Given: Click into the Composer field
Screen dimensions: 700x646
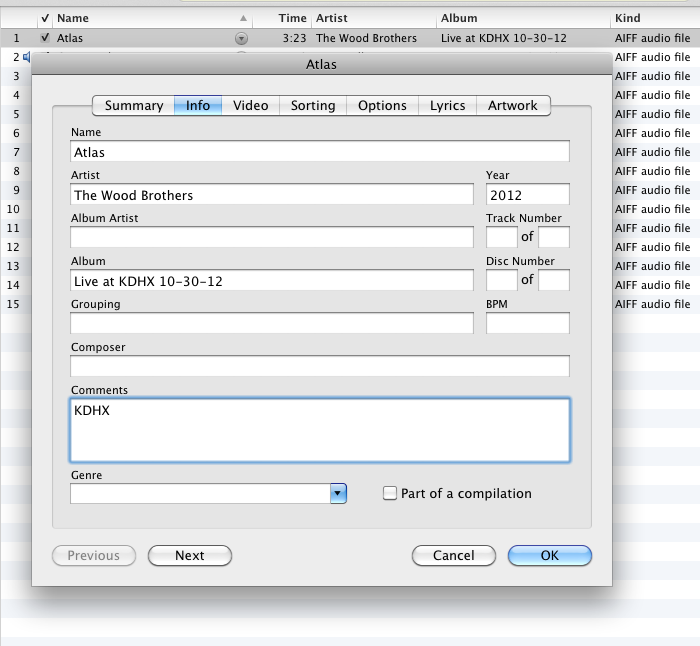Looking at the screenshot, I should pyautogui.click(x=320, y=366).
